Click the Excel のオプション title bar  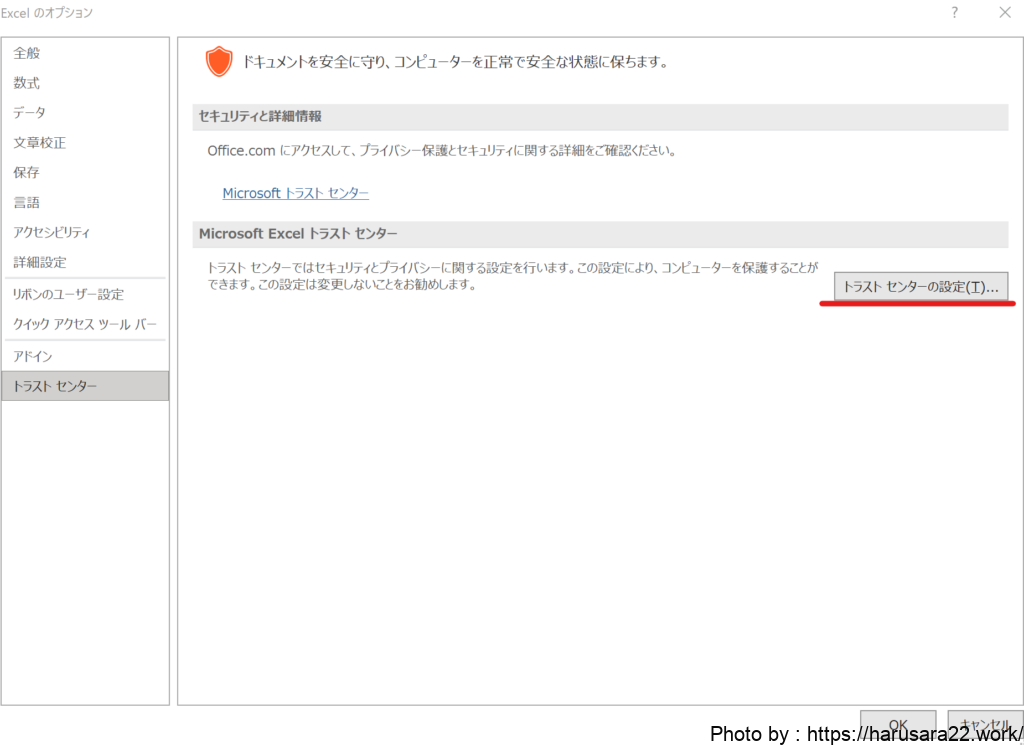400,13
